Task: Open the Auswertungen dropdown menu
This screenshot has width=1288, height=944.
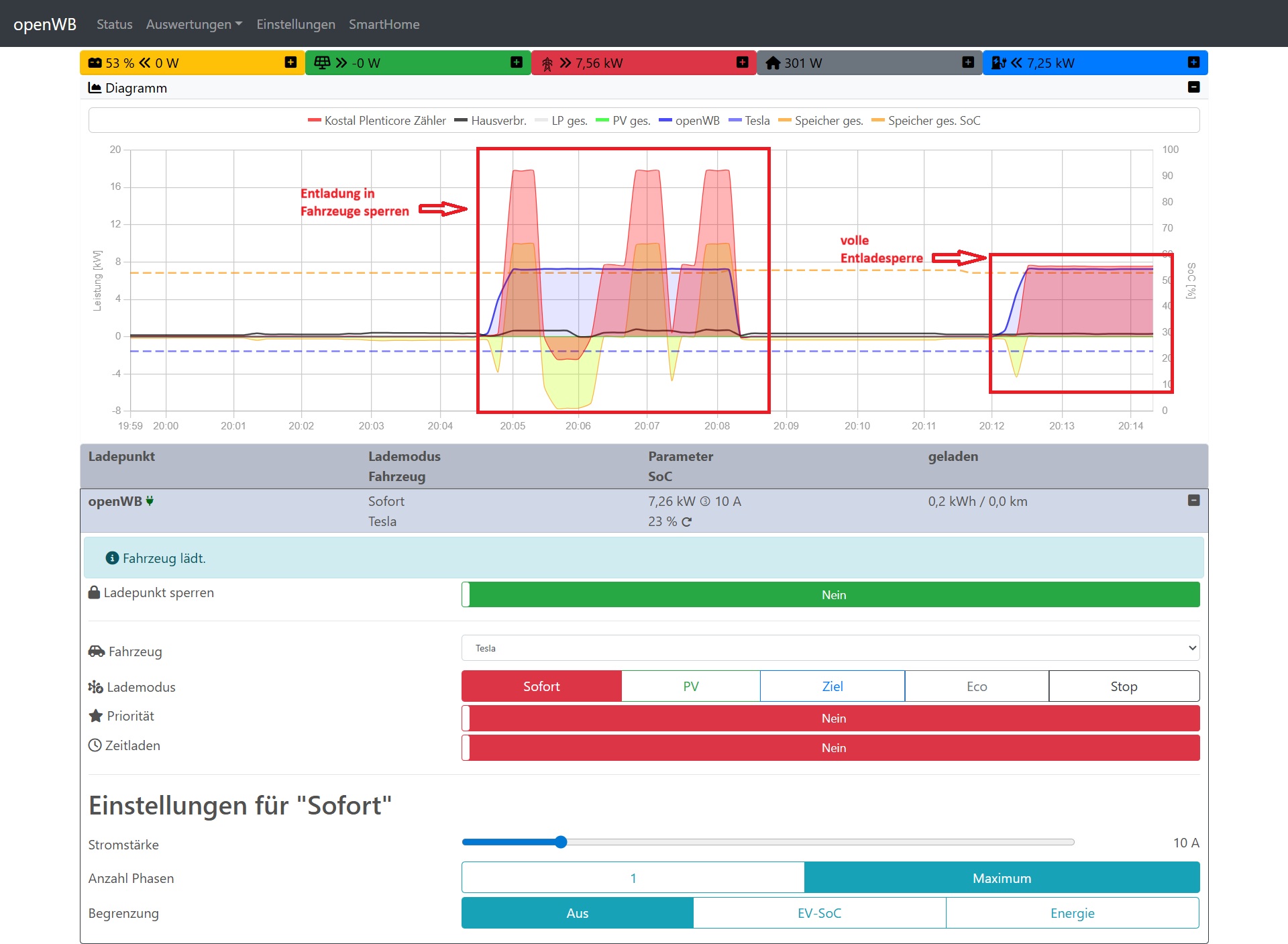Action: [x=194, y=24]
